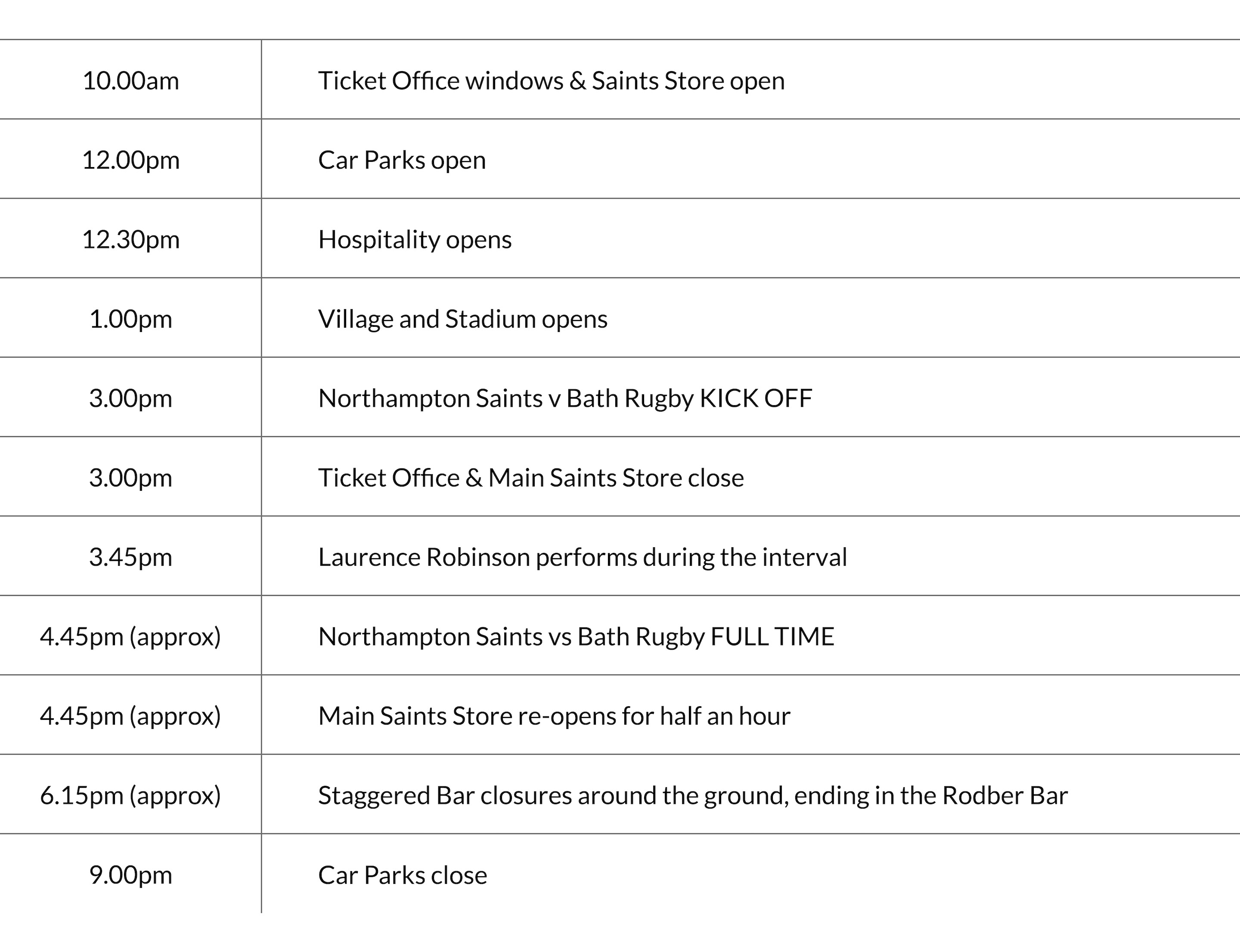Click the 1.00pm time cell
This screenshot has width=1240, height=952.
coord(130,319)
